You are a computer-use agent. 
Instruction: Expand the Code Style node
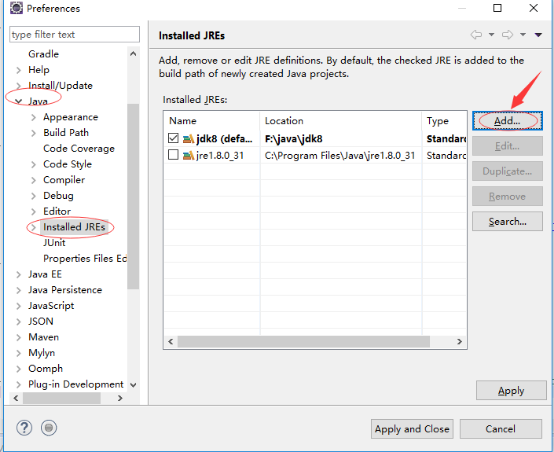coord(34,164)
